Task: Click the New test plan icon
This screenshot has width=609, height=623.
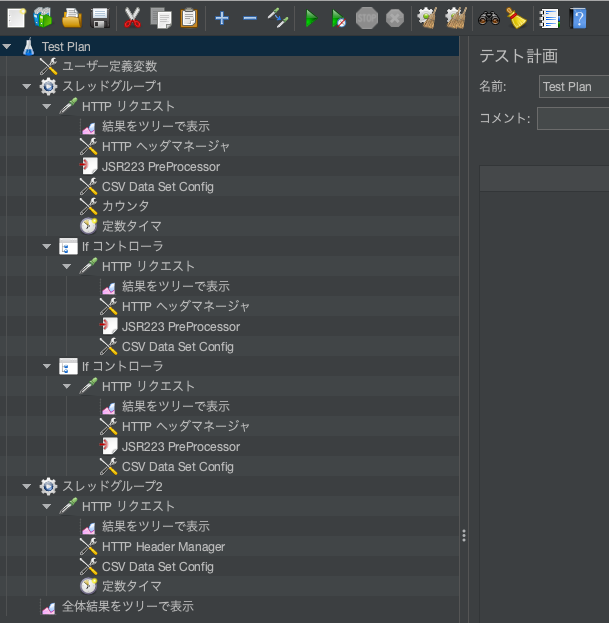Action: (16, 18)
